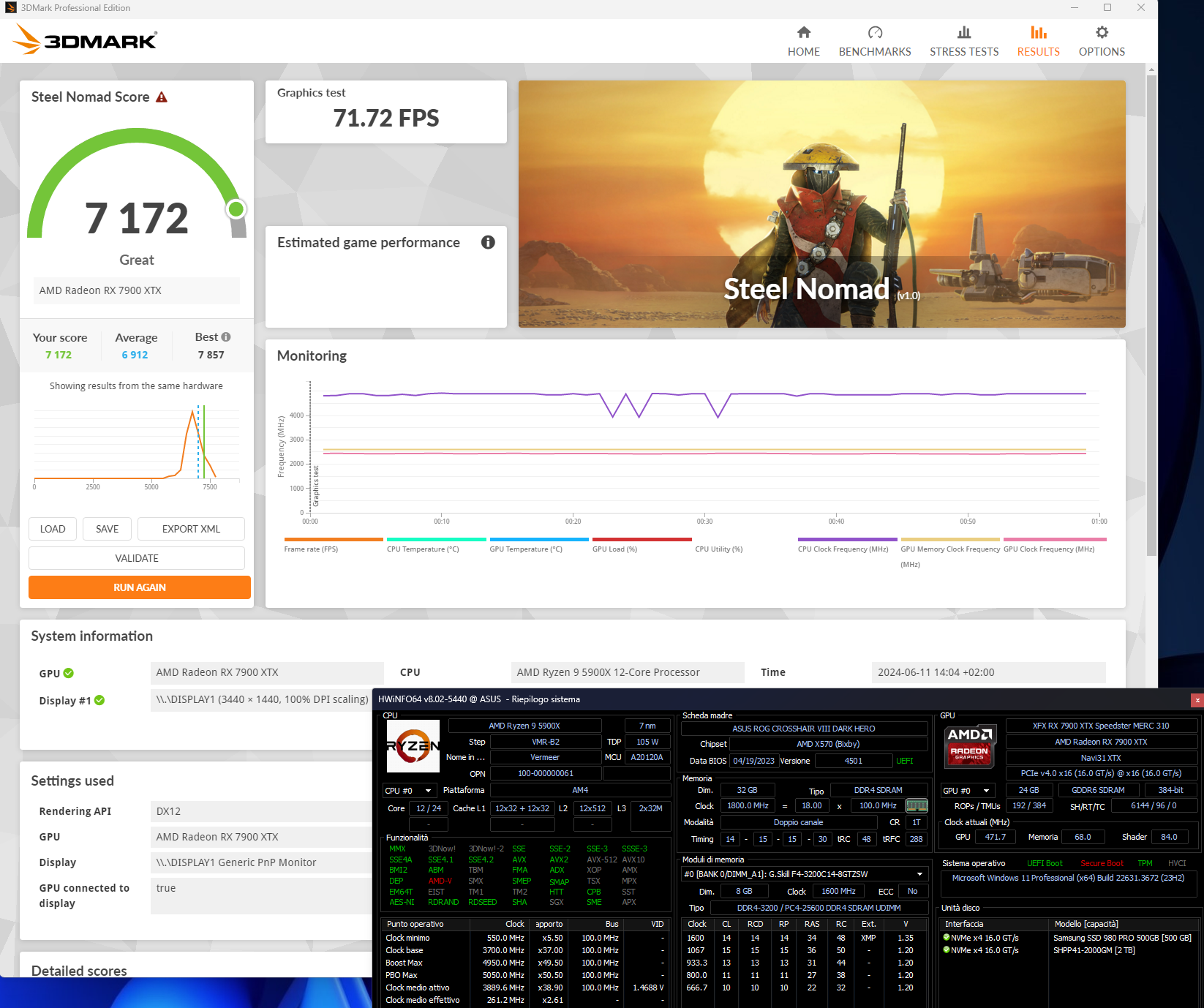Toggle CPU Utility (%) legend series
This screenshot has height=1008, width=1204.
(719, 549)
